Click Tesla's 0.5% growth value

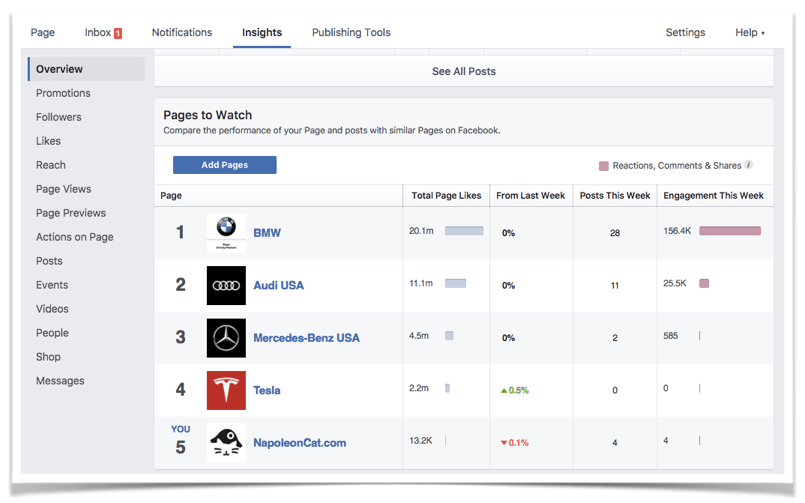[x=519, y=391]
